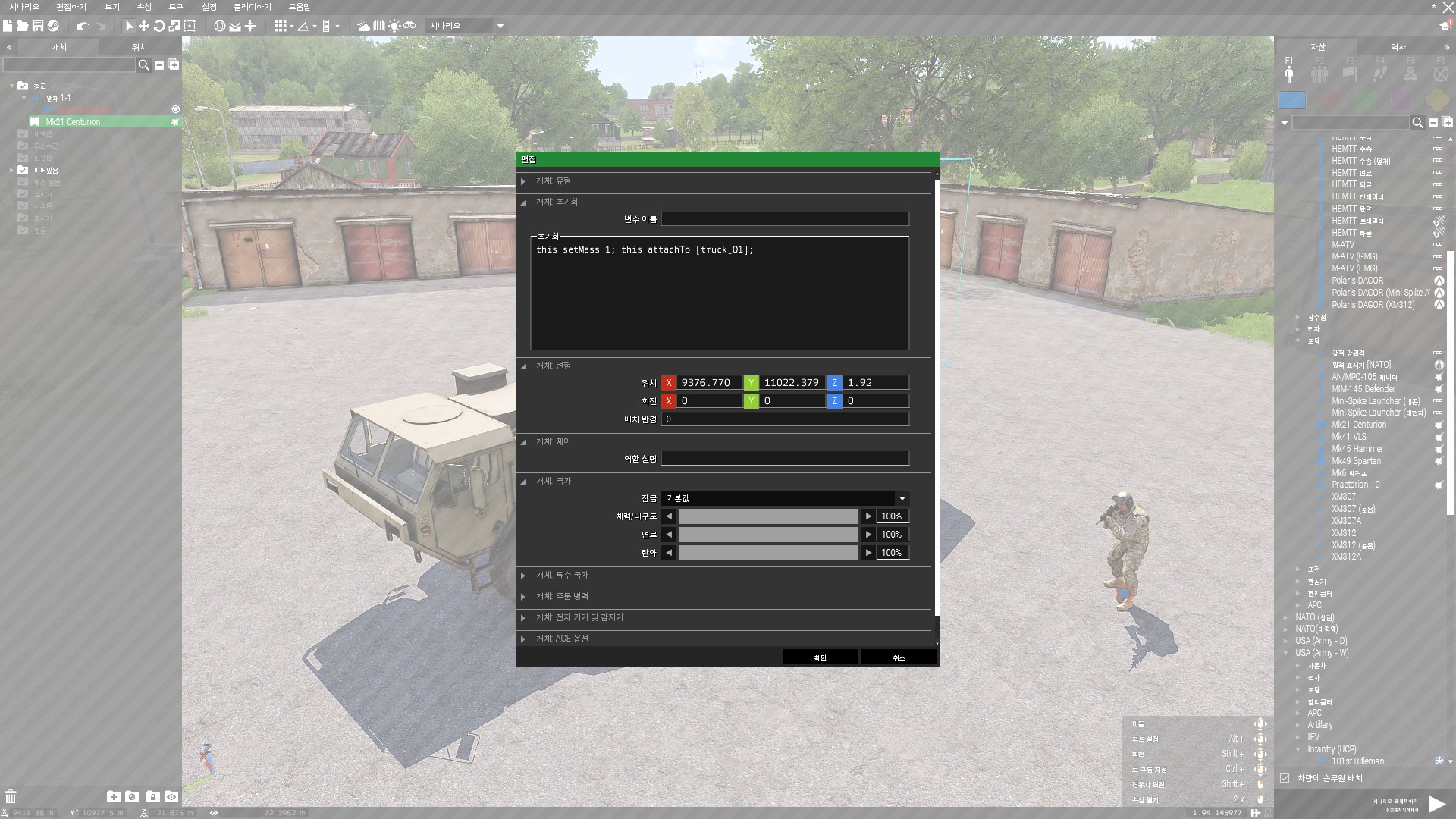Image resolution: width=1456 pixels, height=819 pixels.
Task: Toggle the map view icon
Action: pos(379,26)
